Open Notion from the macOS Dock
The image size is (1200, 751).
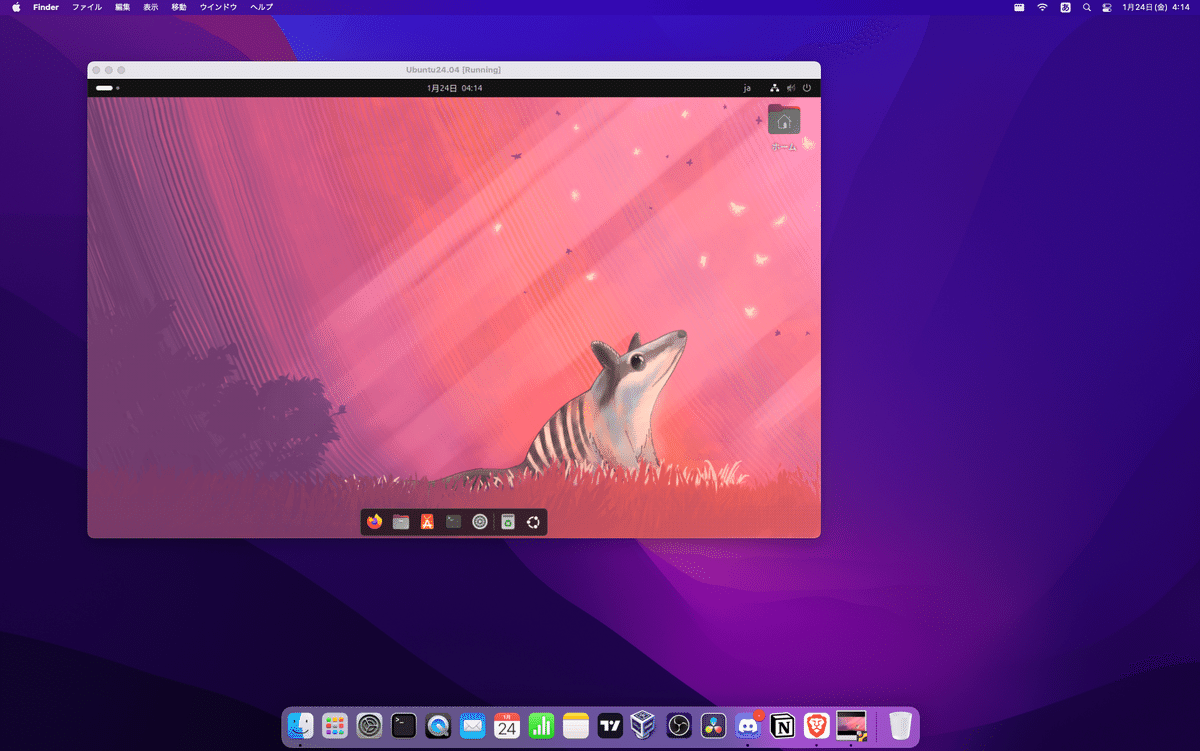(782, 725)
